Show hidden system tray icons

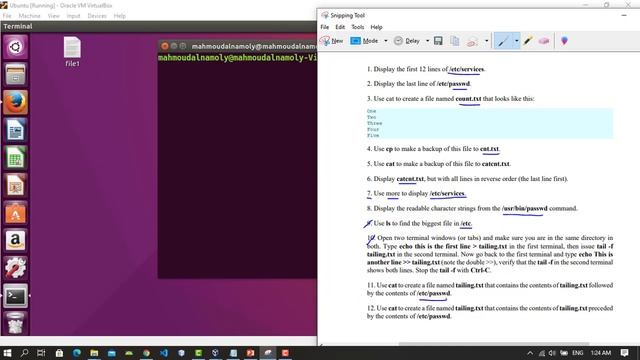(x=530, y=353)
